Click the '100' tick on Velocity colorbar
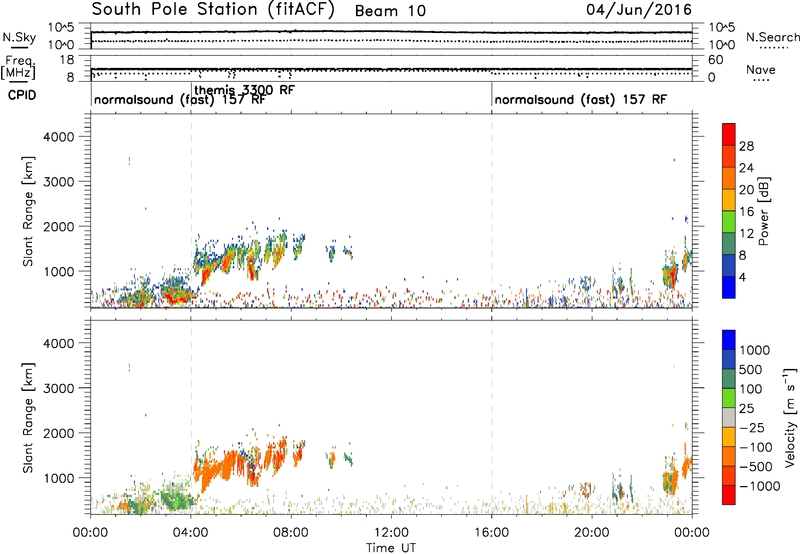 [x=751, y=389]
